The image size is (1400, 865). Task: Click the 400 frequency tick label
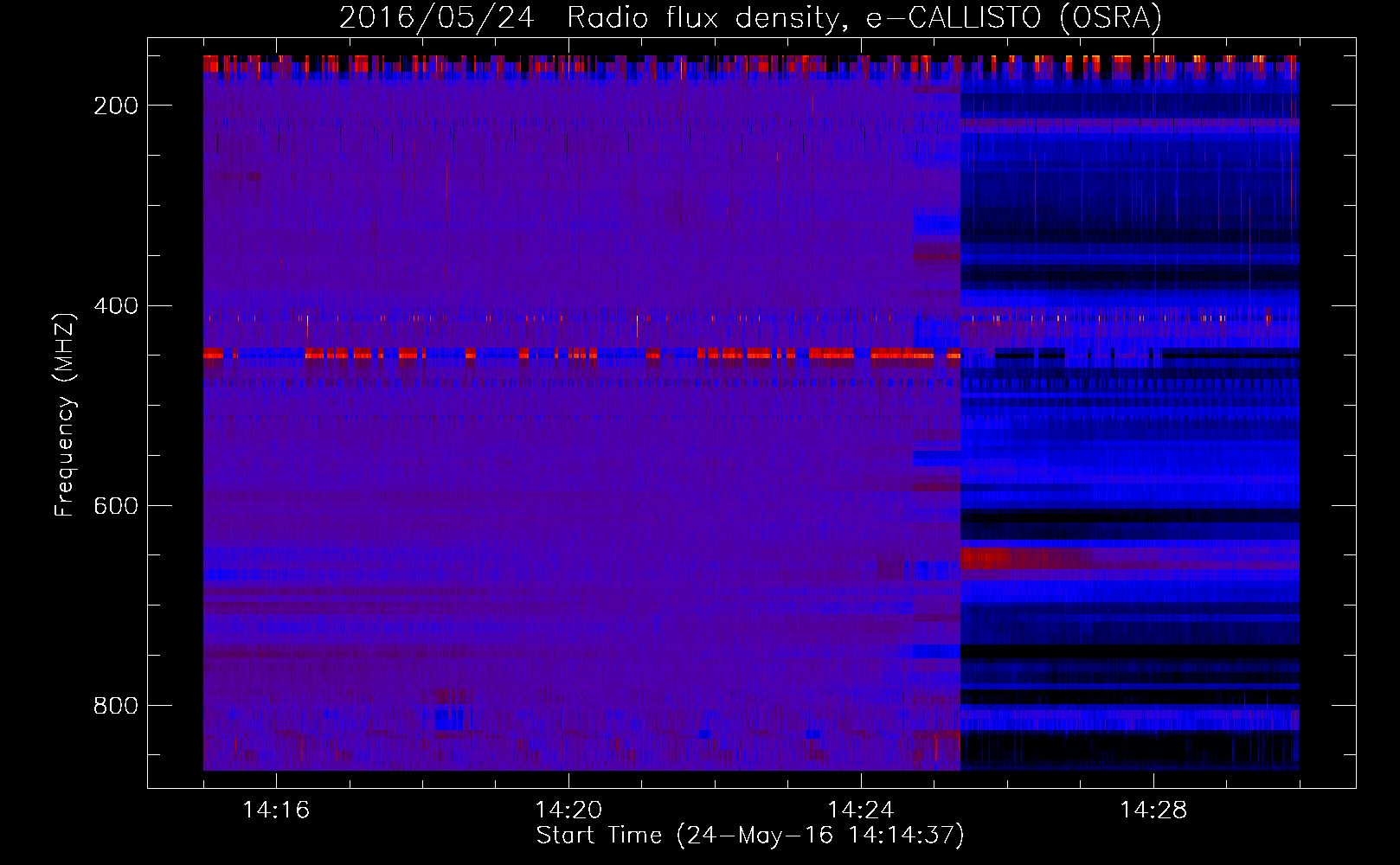tap(116, 306)
